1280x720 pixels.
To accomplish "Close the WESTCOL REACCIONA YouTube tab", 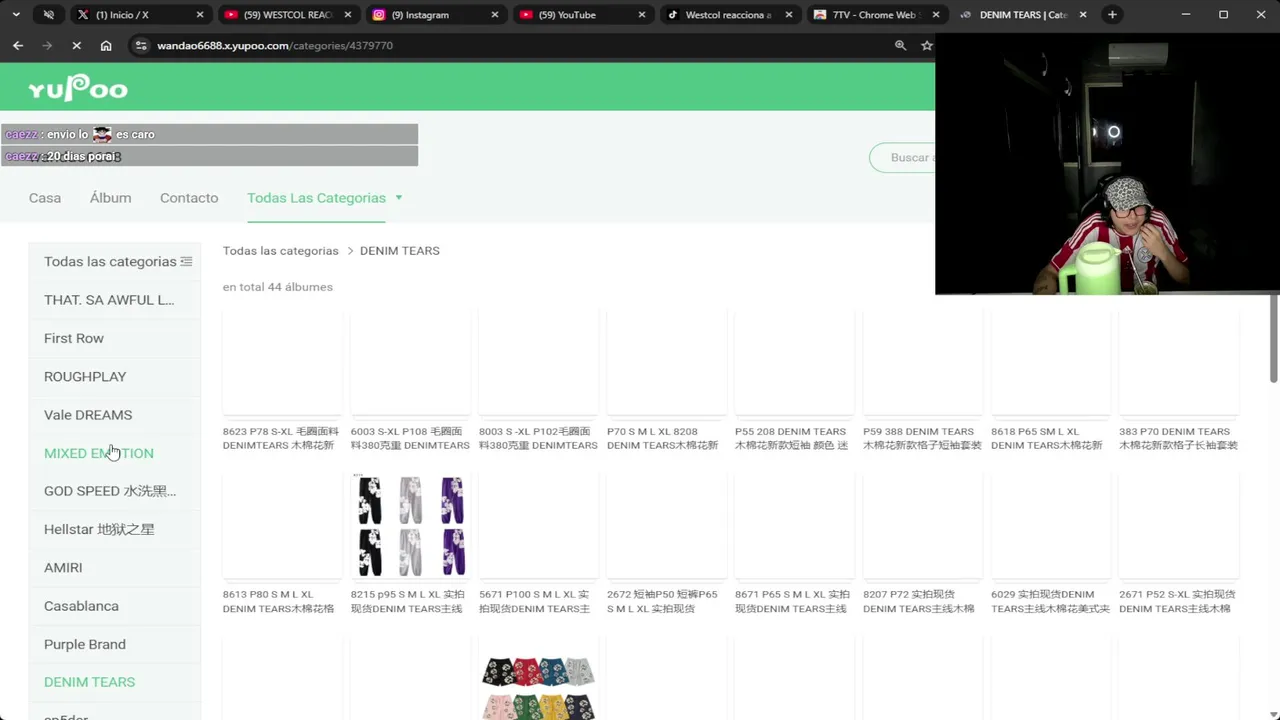I will coord(347,15).
